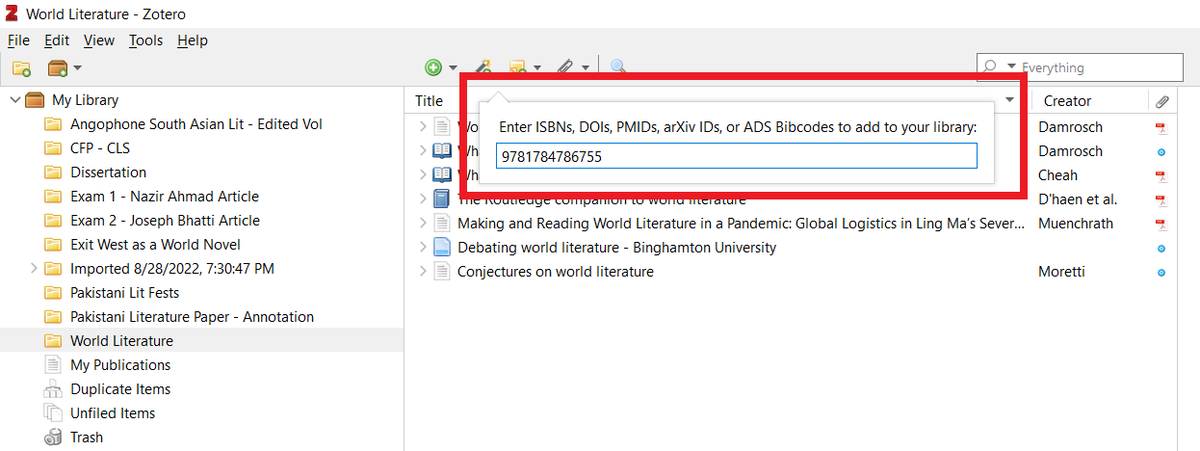
Task: Click document icon beside Conjectures on world literature
Action: point(442,271)
